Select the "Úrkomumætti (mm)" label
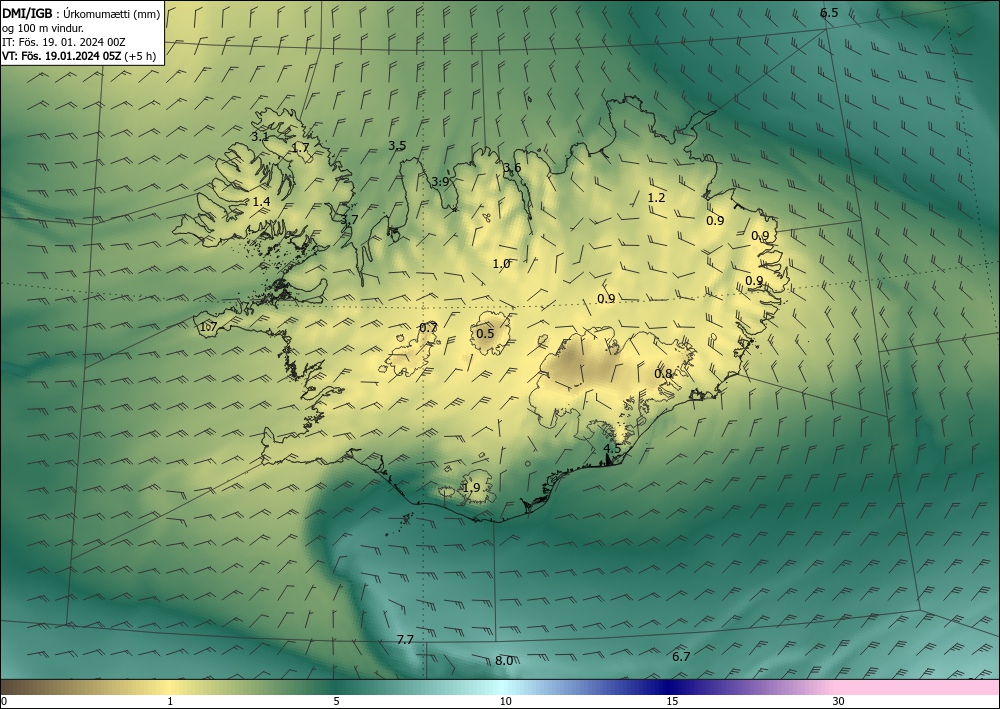Viewport: 1000px width, 709px height. pyautogui.click(x=112, y=14)
